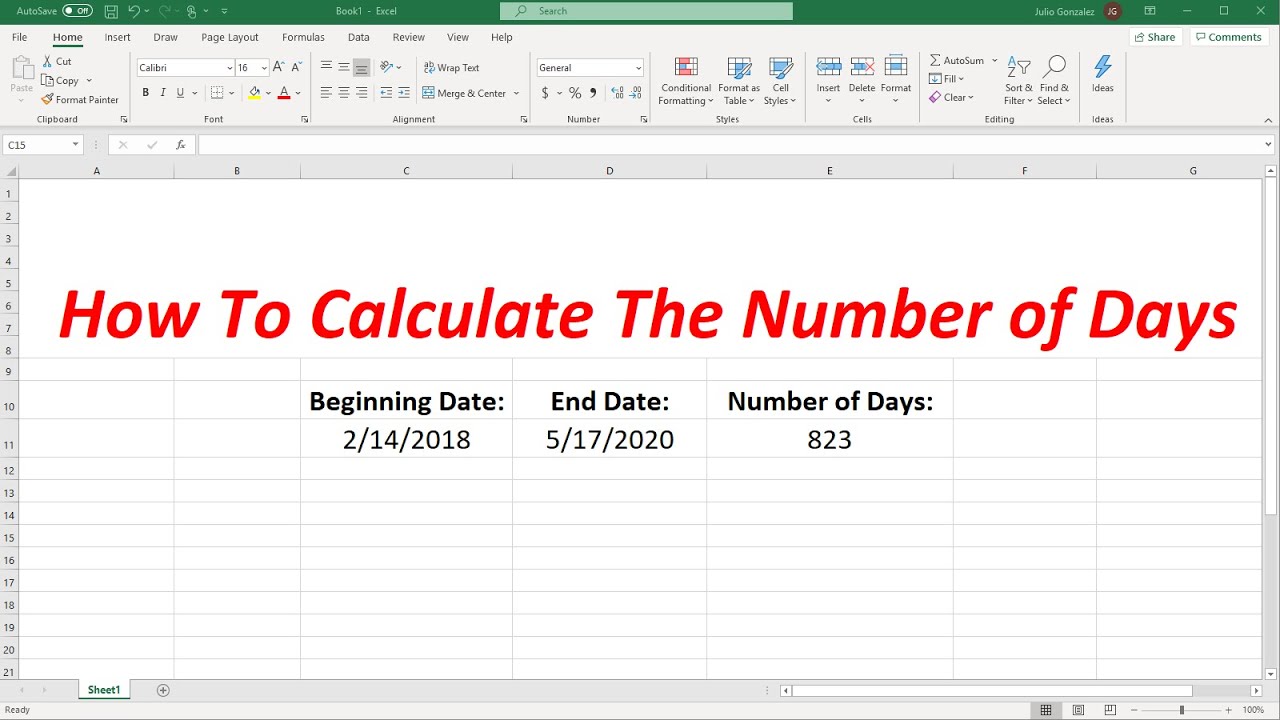Screen dimensions: 1280x720
Task: Open Sort & Filter menu
Action: [x=1019, y=80]
